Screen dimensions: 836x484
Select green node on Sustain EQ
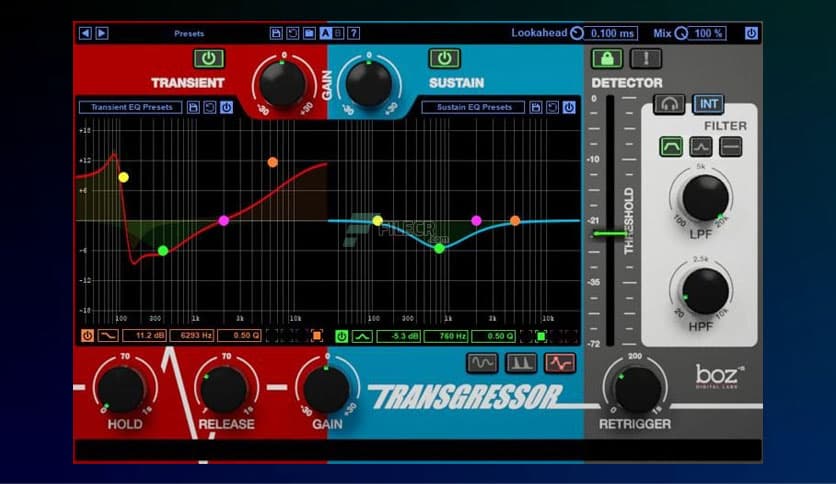click(x=439, y=248)
